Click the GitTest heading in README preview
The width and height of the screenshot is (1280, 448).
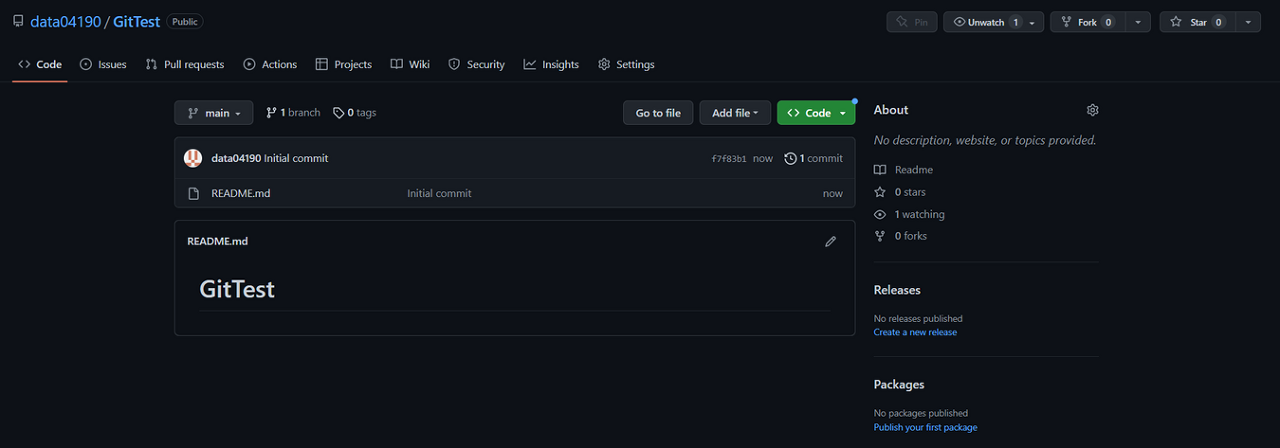click(237, 290)
